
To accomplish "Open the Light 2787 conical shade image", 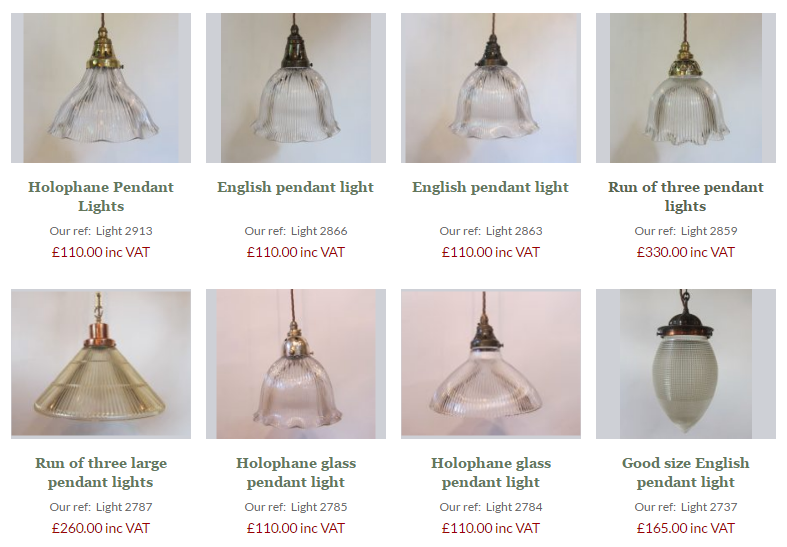I will coord(101,364).
